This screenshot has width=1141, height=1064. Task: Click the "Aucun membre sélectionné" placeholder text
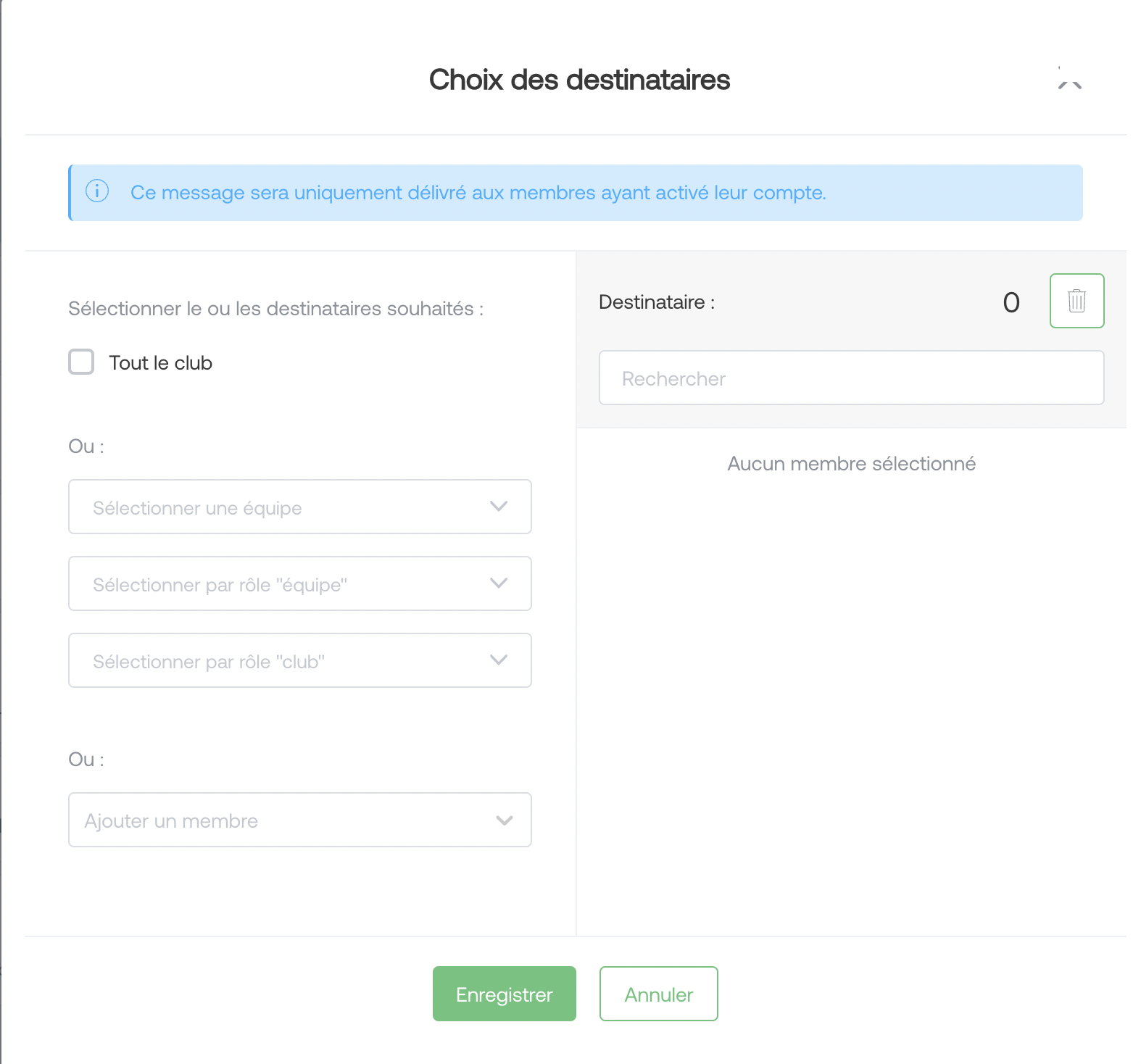851,463
